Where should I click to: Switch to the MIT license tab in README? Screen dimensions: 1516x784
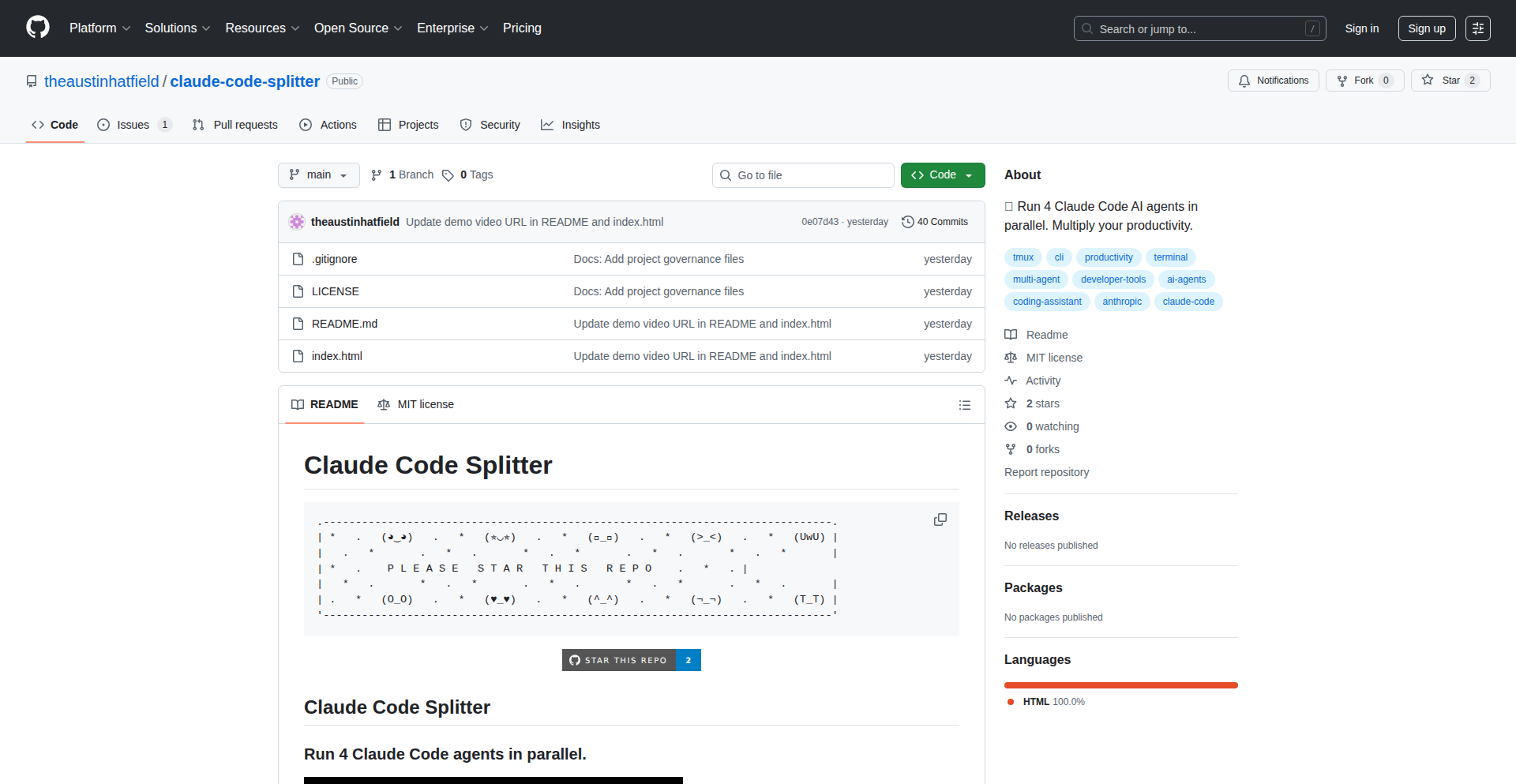coord(416,404)
